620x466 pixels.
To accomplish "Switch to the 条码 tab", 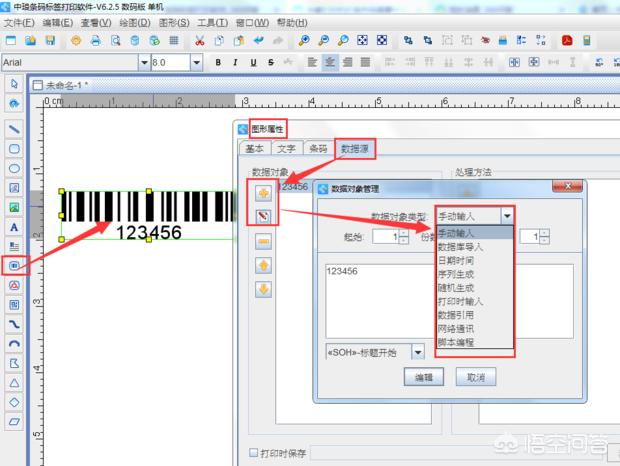I will pyautogui.click(x=317, y=149).
